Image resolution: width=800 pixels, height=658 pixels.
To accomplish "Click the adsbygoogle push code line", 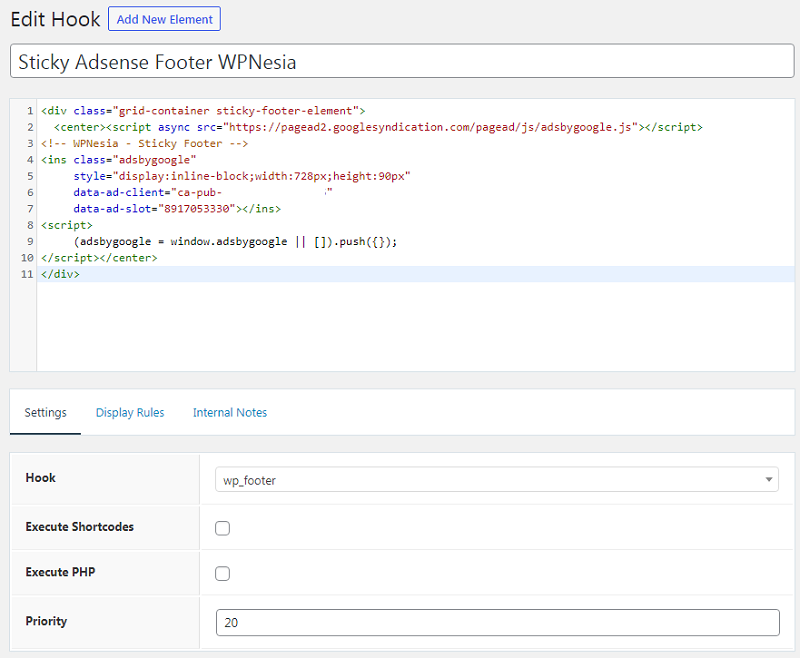I will click(x=235, y=241).
